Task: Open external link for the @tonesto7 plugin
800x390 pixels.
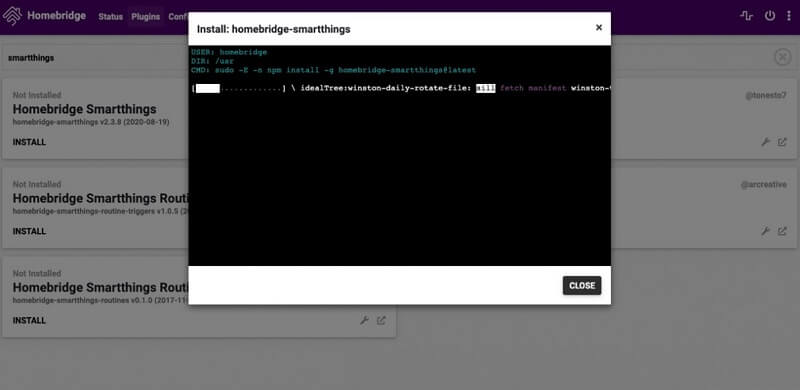Action: tap(782, 142)
